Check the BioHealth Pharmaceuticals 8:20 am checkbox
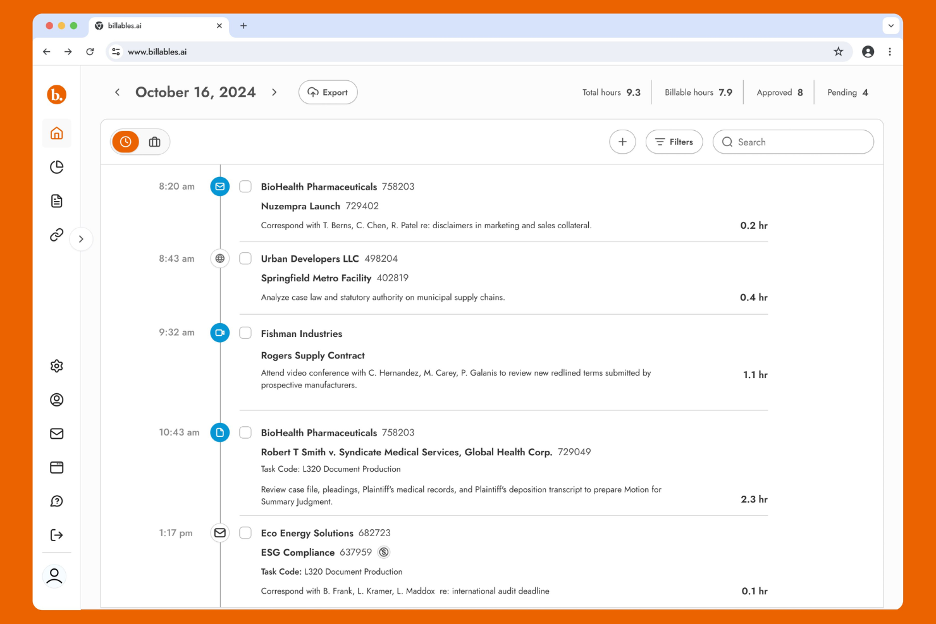The height and width of the screenshot is (624, 936). coord(245,186)
